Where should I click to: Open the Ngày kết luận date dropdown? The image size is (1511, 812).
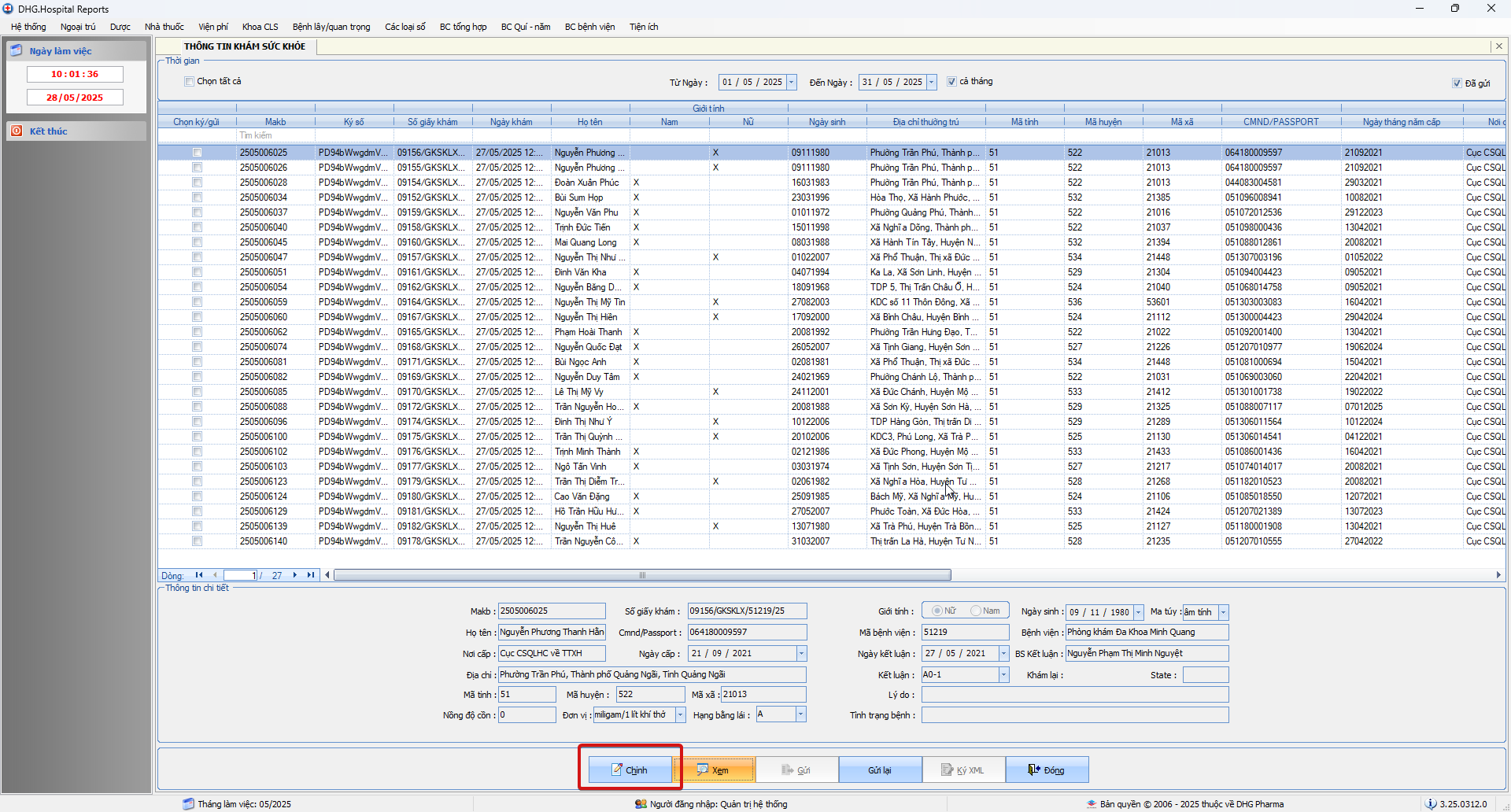[x=1003, y=654]
